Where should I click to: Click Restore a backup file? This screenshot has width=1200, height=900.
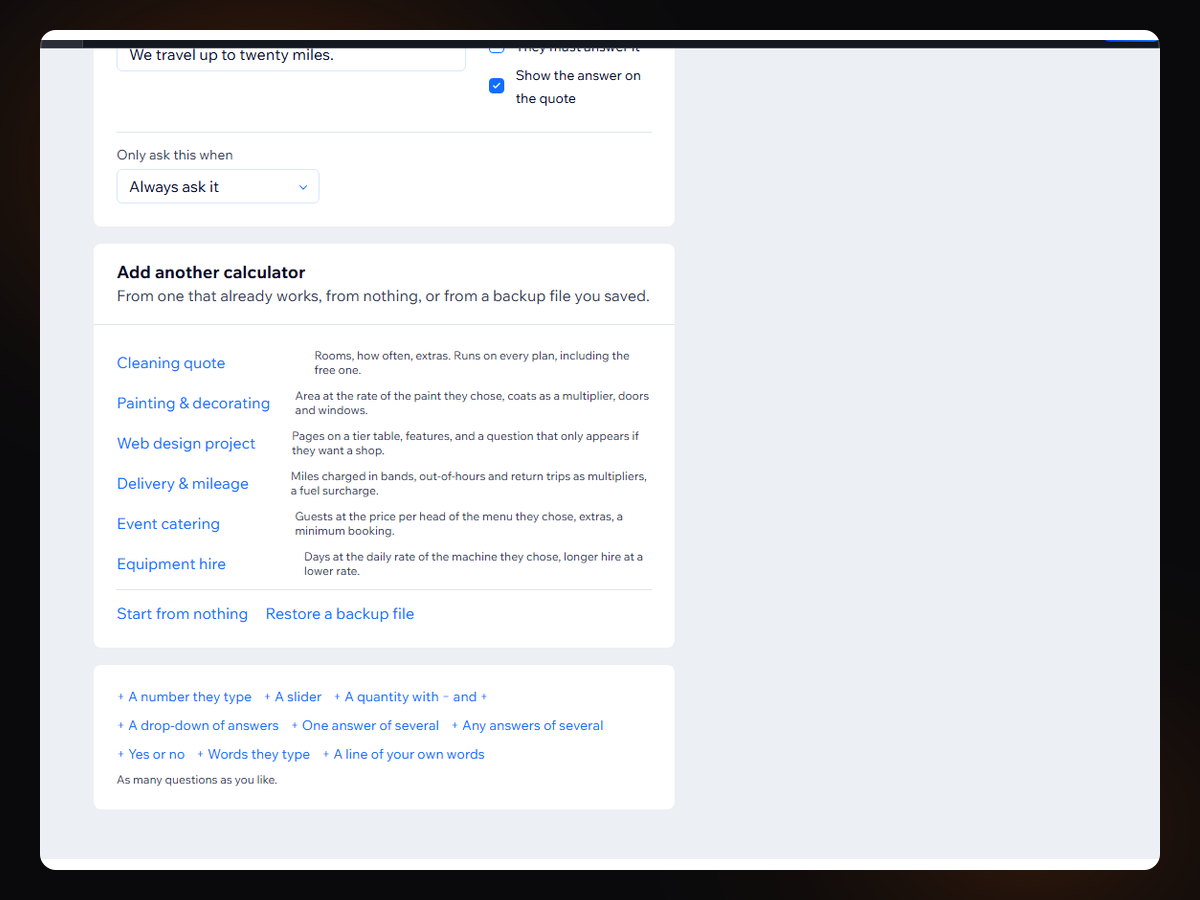pos(340,614)
